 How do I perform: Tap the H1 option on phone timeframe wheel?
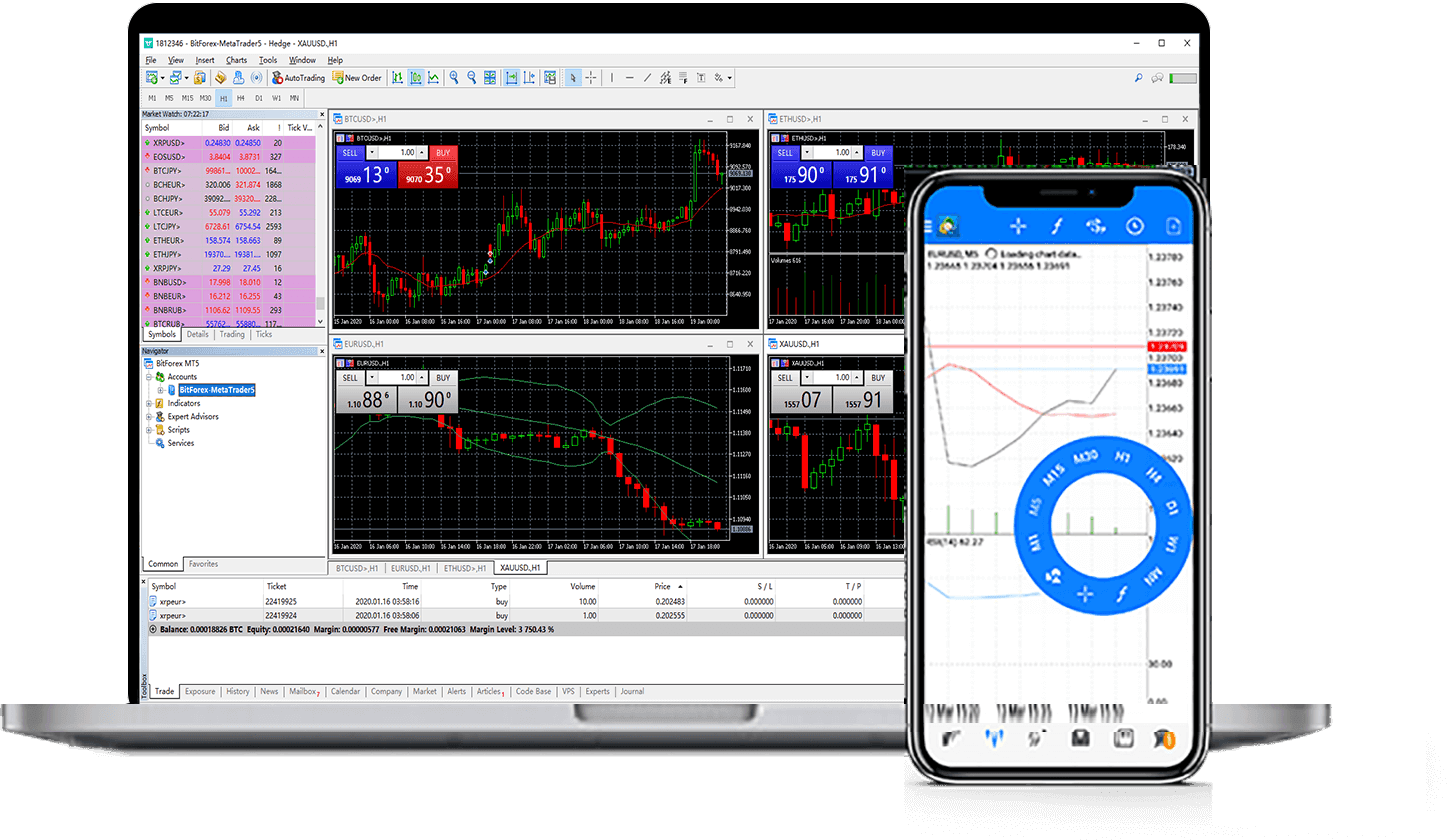(1122, 458)
